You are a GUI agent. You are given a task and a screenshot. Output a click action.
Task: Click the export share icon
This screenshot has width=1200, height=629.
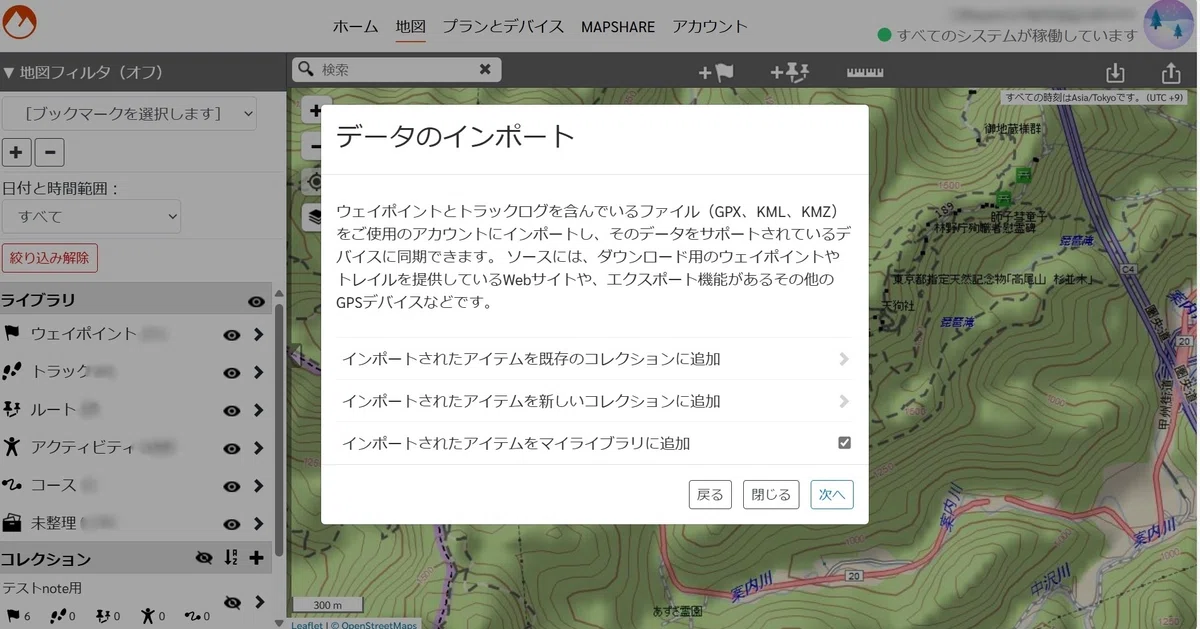coord(1171,73)
